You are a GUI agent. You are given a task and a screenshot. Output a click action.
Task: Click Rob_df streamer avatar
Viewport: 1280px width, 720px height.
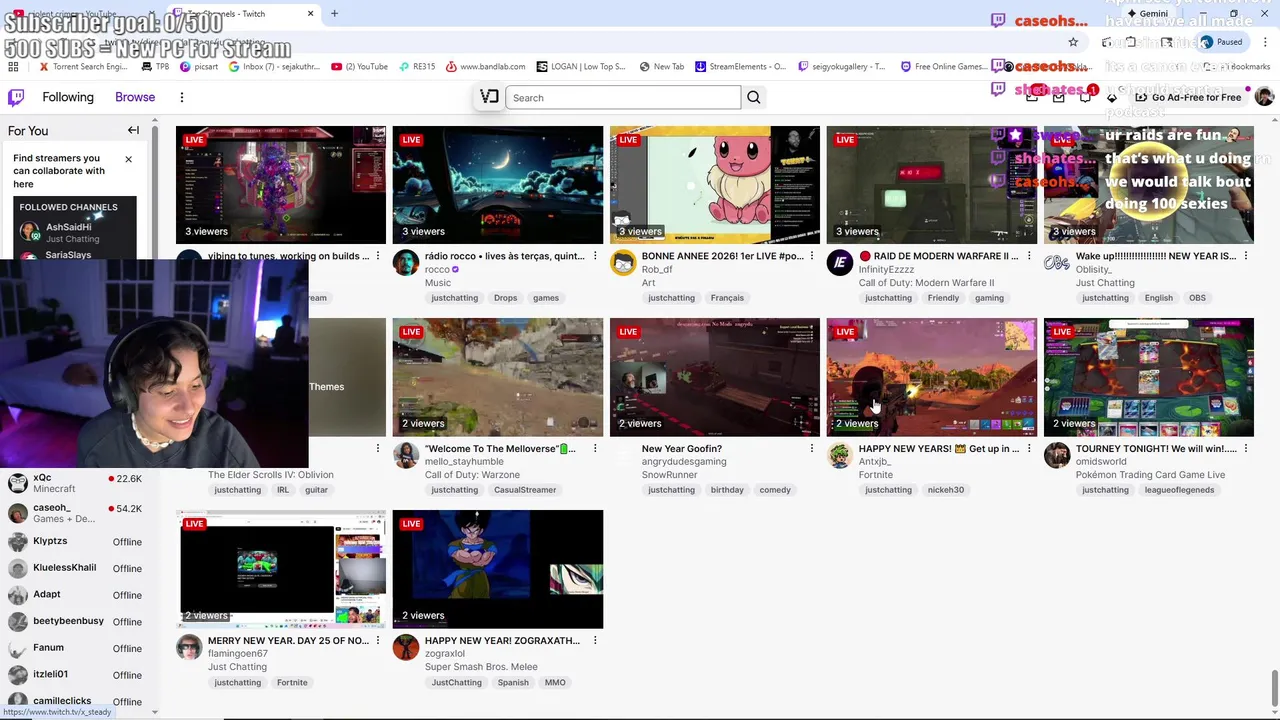click(623, 263)
